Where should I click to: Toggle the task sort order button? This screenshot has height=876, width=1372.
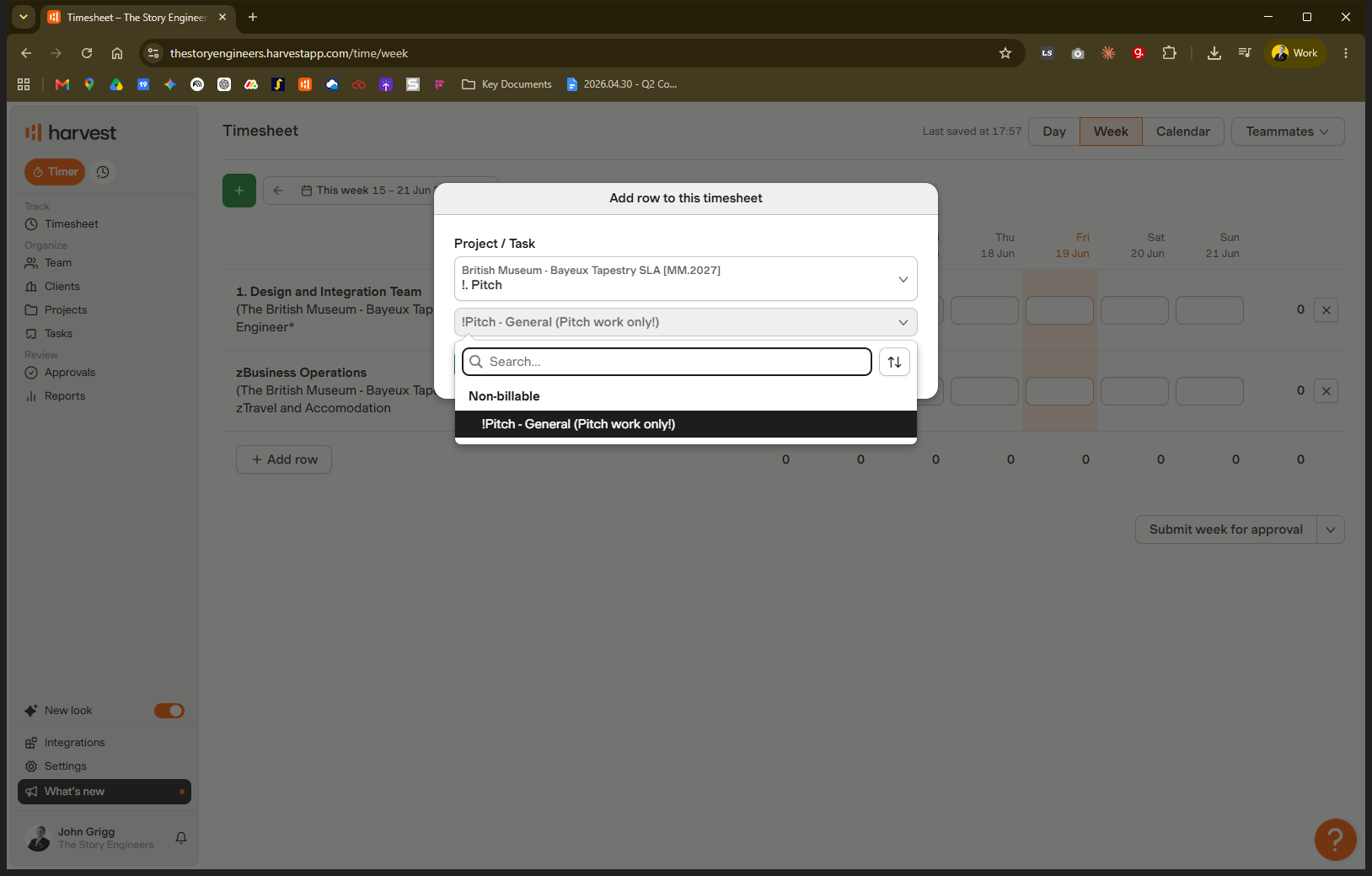[894, 362]
